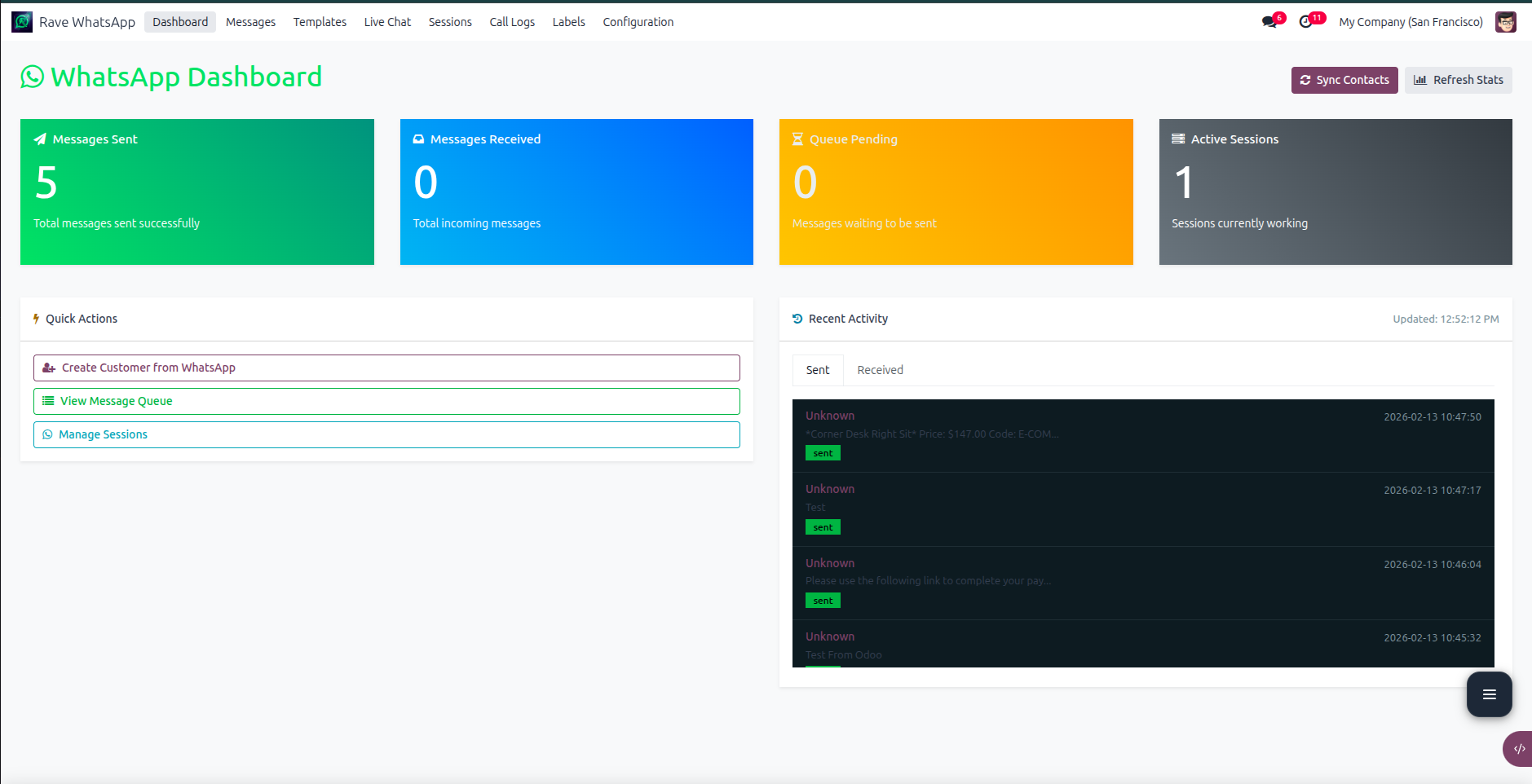Click the Messages Sent stat card
The image size is (1532, 784).
pyautogui.click(x=196, y=192)
